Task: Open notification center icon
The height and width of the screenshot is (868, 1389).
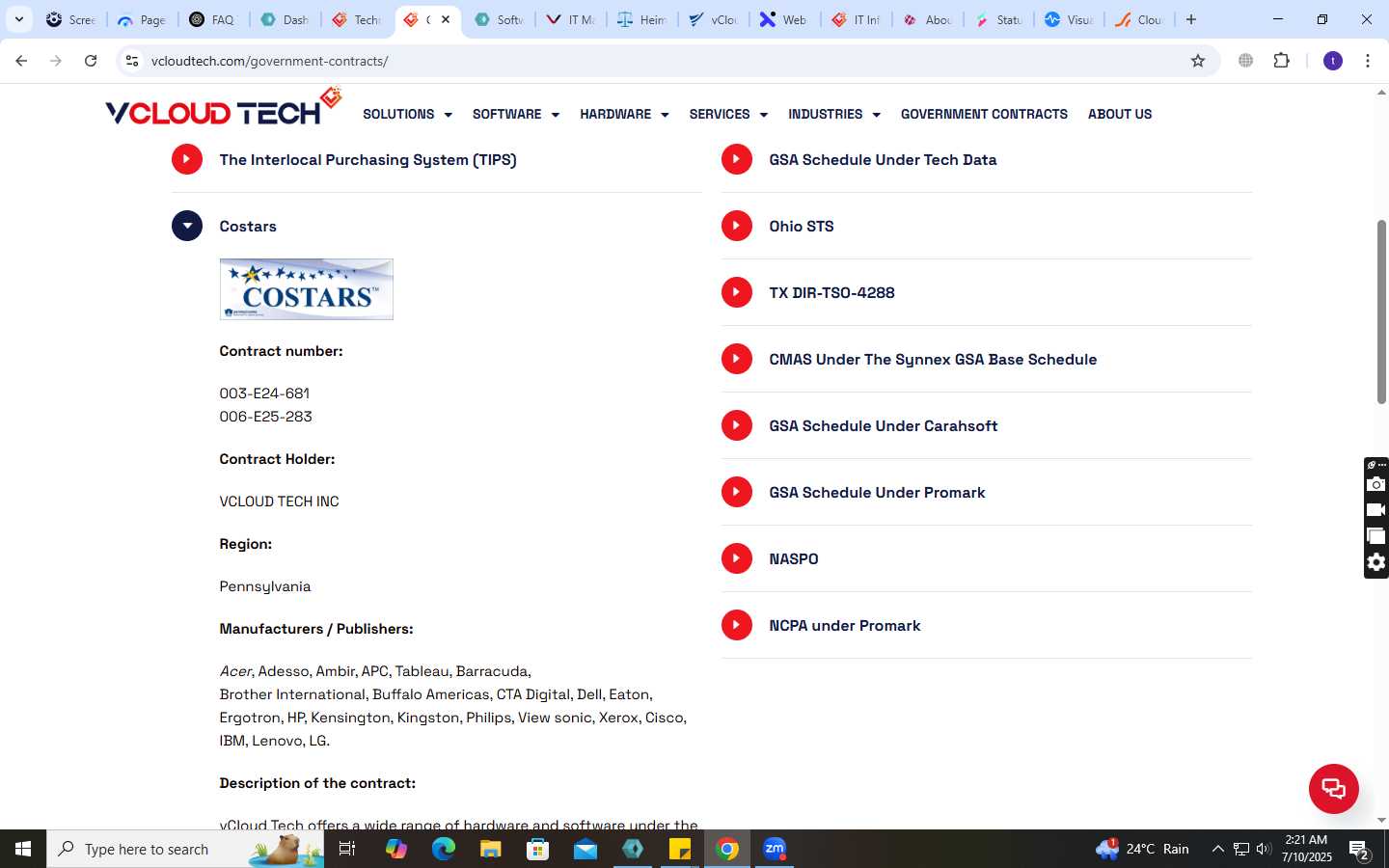Action: coord(1359,850)
